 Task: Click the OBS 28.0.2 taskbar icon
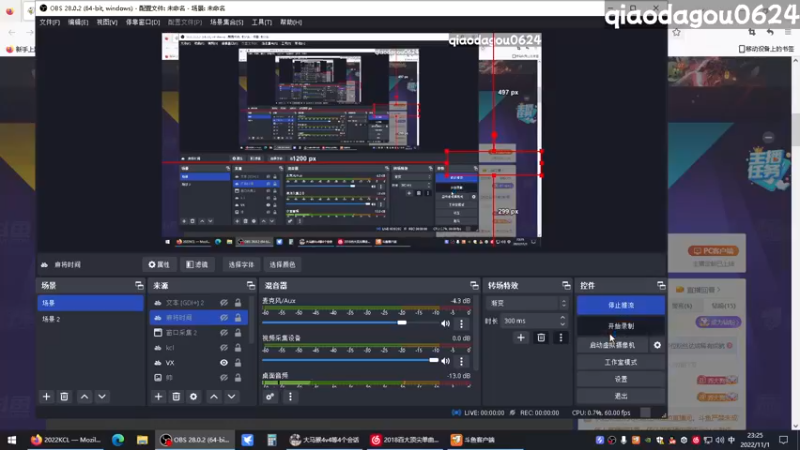pos(194,440)
